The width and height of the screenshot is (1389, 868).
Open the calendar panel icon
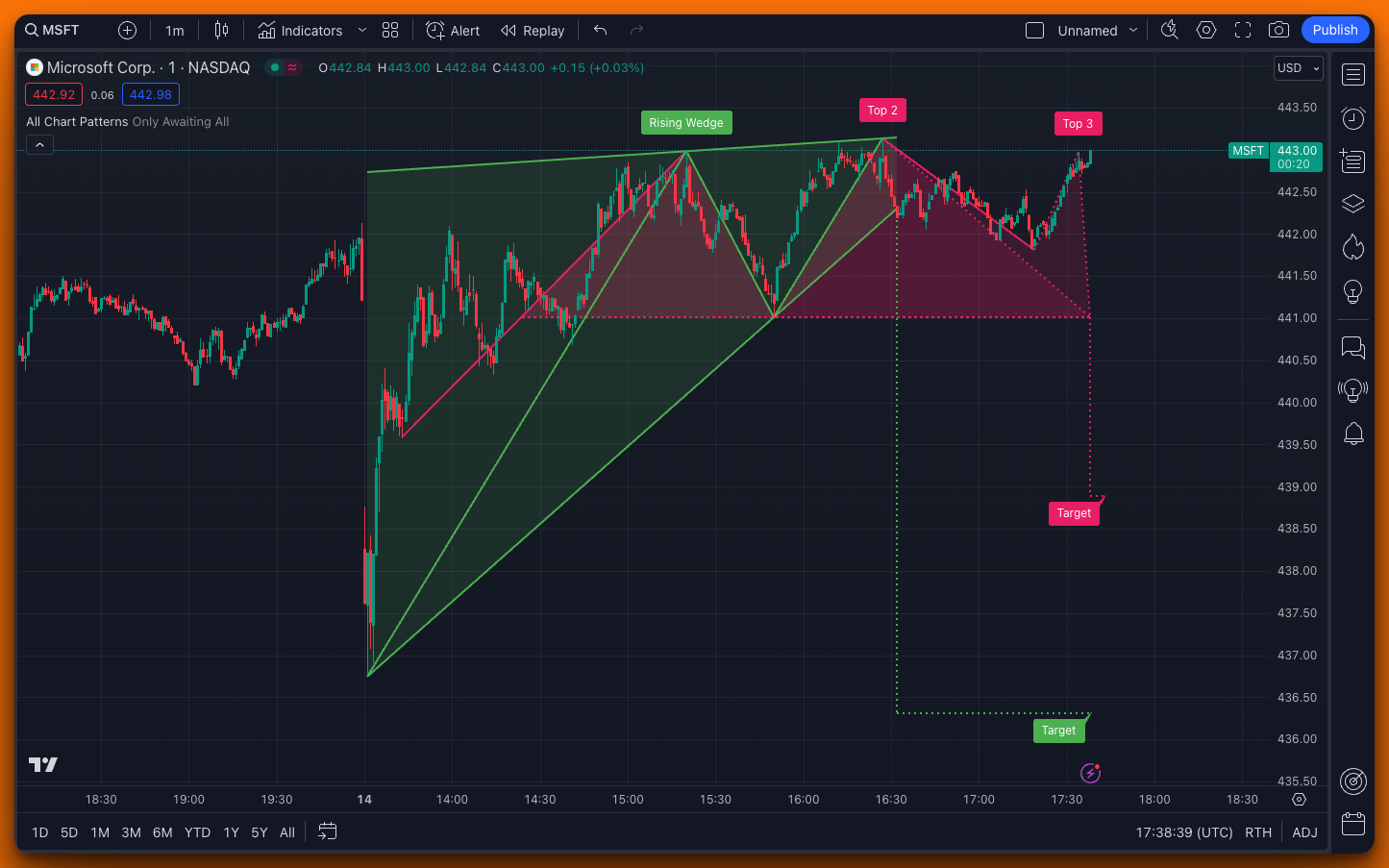pyautogui.click(x=1353, y=824)
